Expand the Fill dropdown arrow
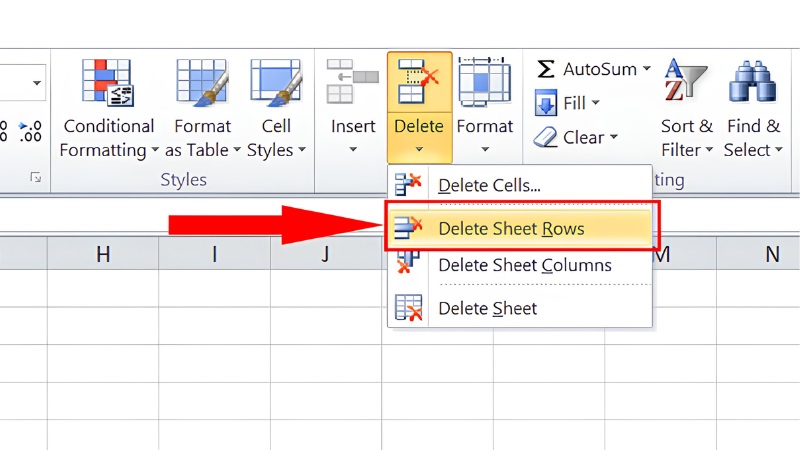The height and width of the screenshot is (450, 800). (595, 103)
